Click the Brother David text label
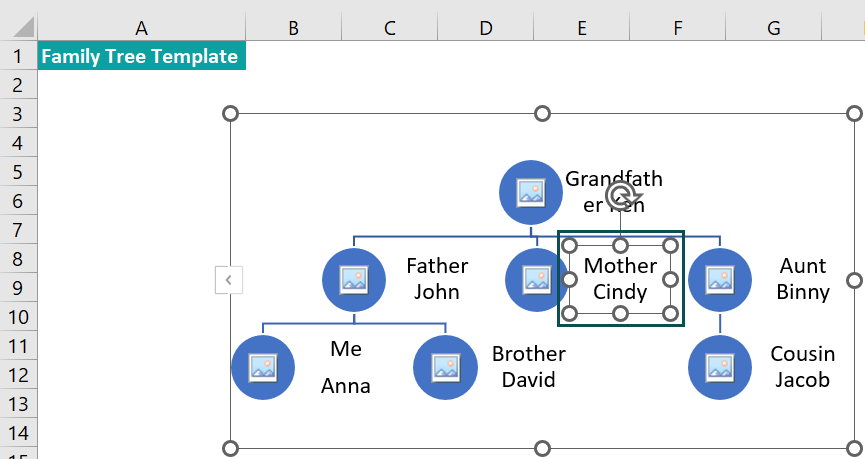 pyautogui.click(x=528, y=366)
